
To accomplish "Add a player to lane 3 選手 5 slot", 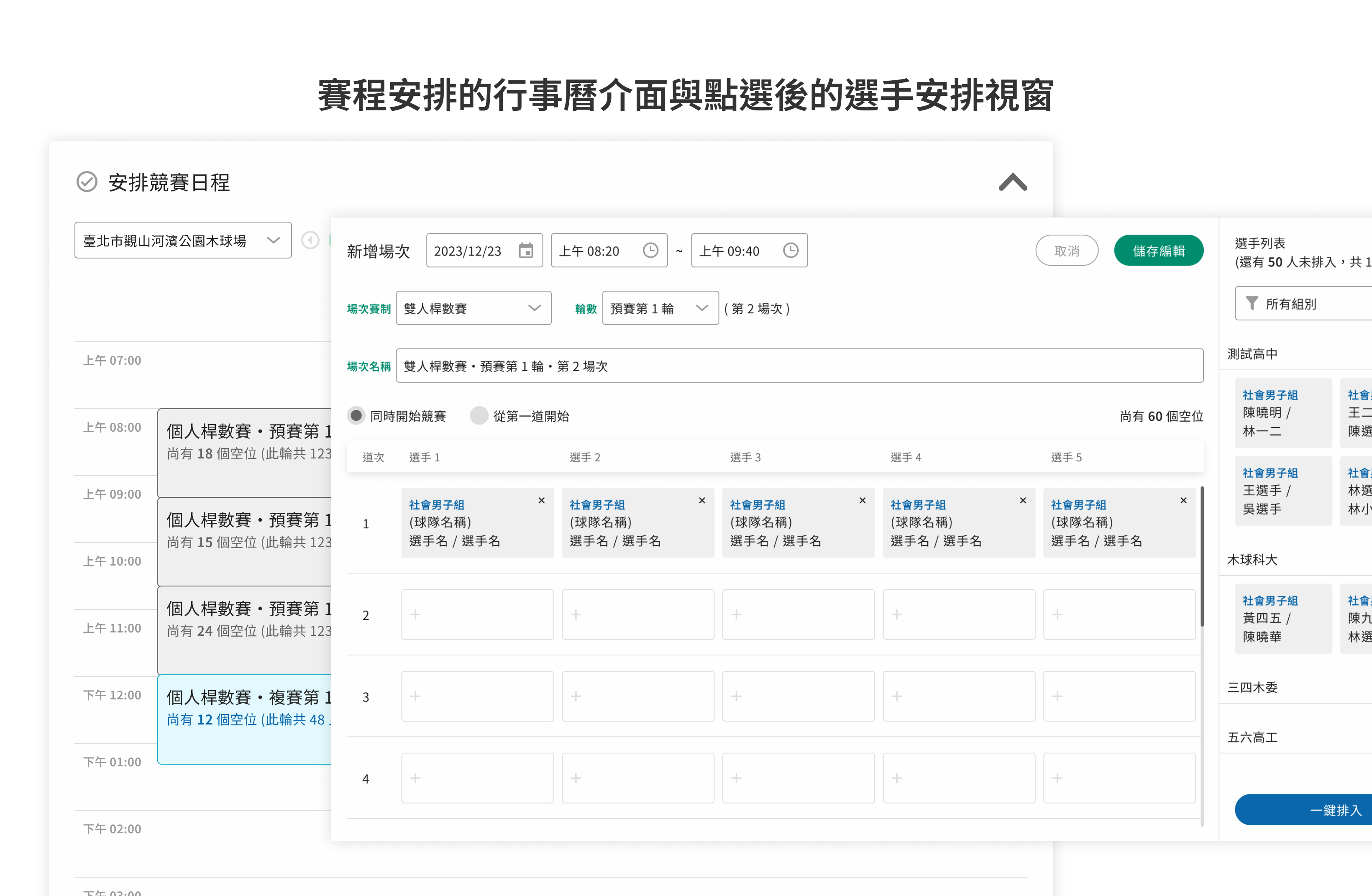I will point(1119,696).
